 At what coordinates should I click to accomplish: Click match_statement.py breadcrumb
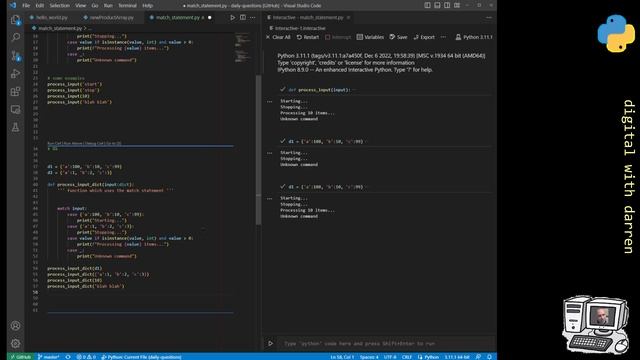[x=60, y=28]
